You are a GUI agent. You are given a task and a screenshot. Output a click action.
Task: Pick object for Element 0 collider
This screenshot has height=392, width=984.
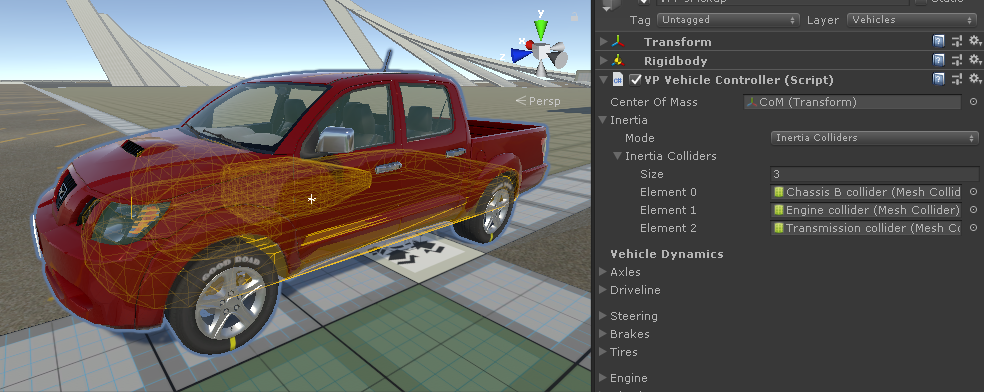973,192
